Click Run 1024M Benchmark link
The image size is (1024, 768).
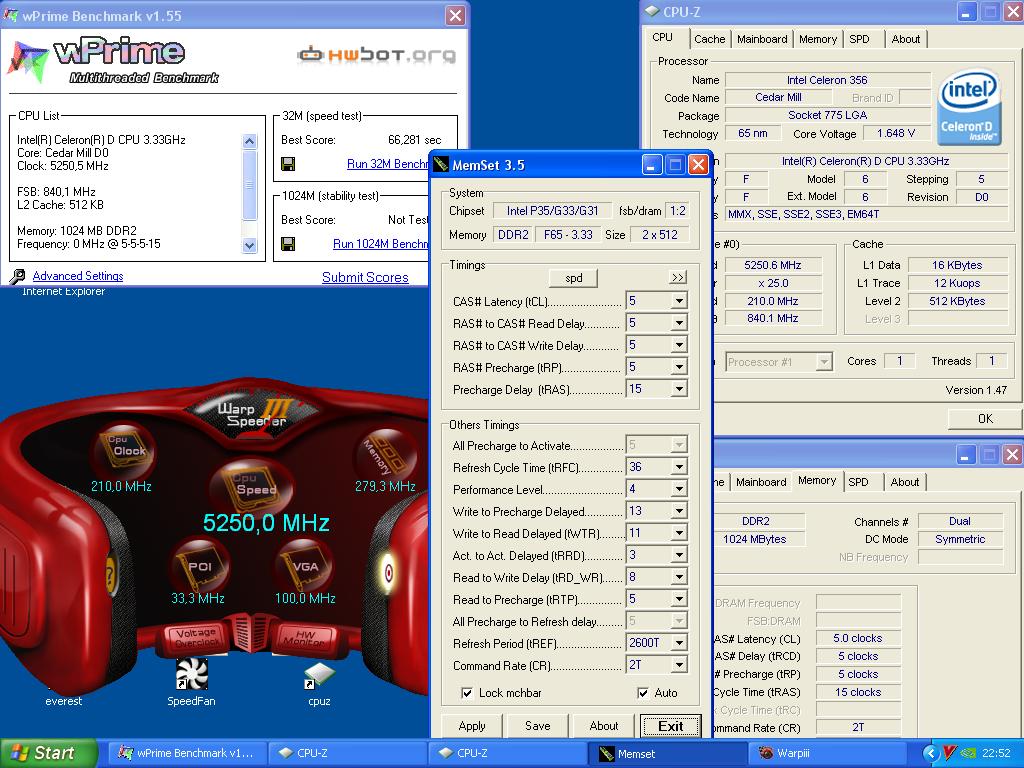pos(381,244)
